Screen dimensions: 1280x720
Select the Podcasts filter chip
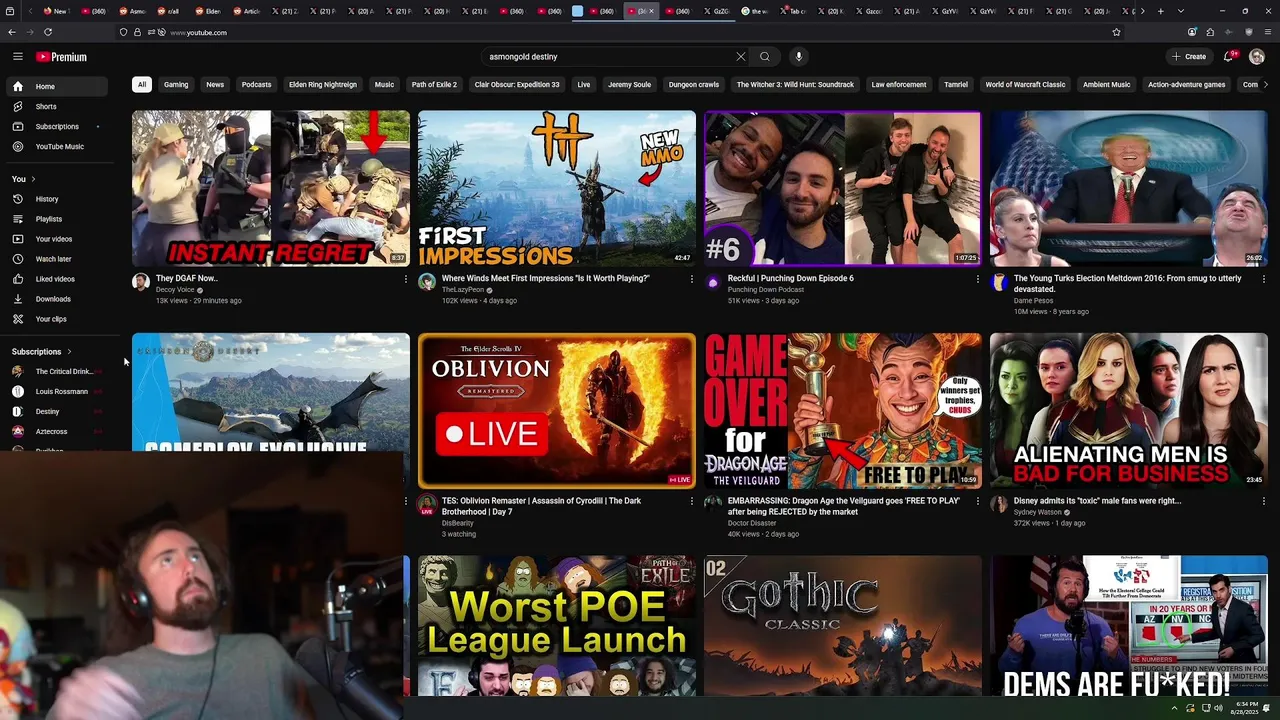(256, 85)
